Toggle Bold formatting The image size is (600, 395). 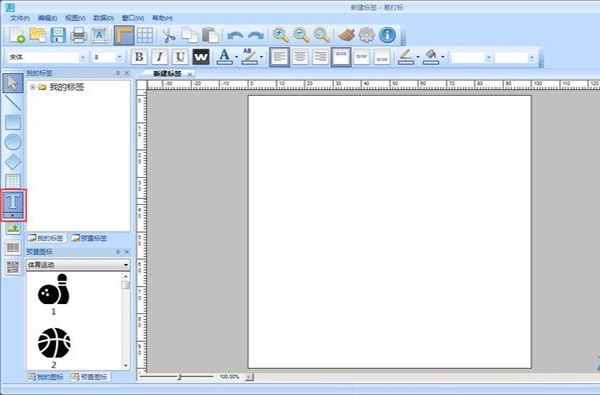[139, 57]
